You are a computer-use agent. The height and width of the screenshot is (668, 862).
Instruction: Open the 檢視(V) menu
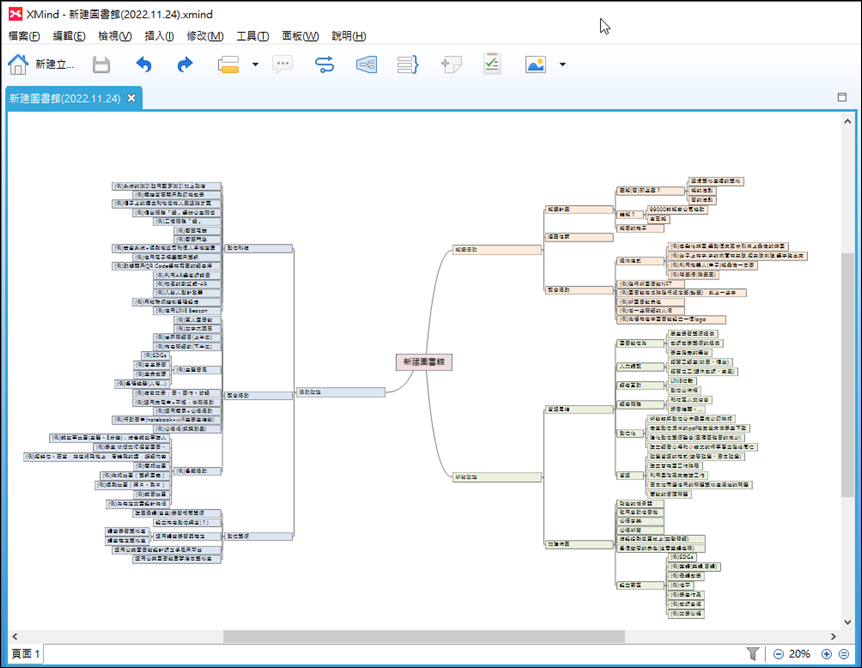tap(115, 36)
